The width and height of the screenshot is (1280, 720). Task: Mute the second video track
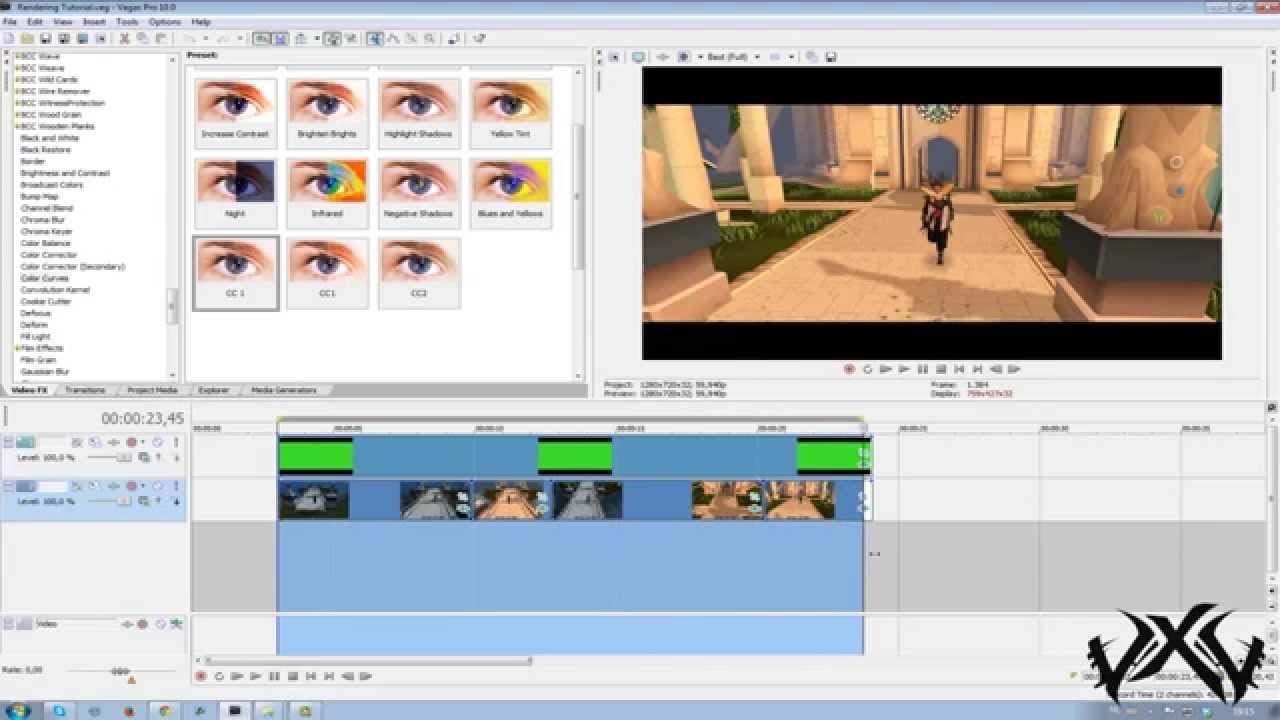click(x=157, y=486)
